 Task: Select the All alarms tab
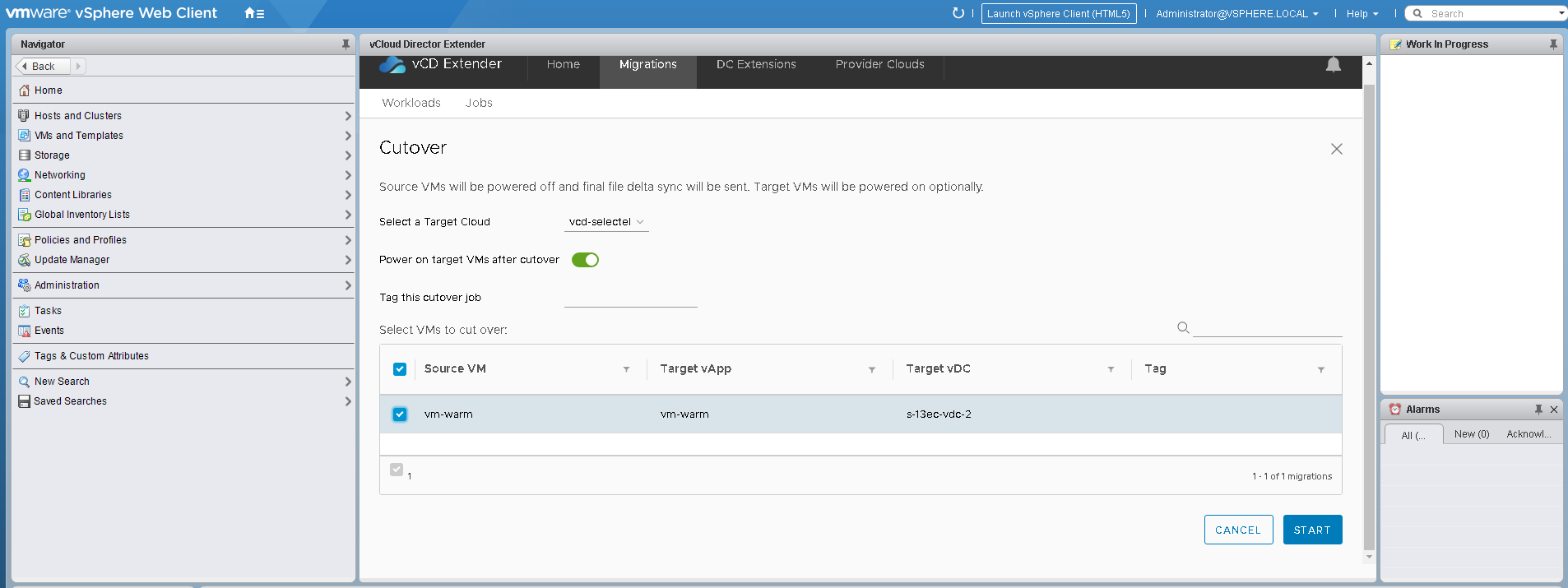tap(1413, 435)
